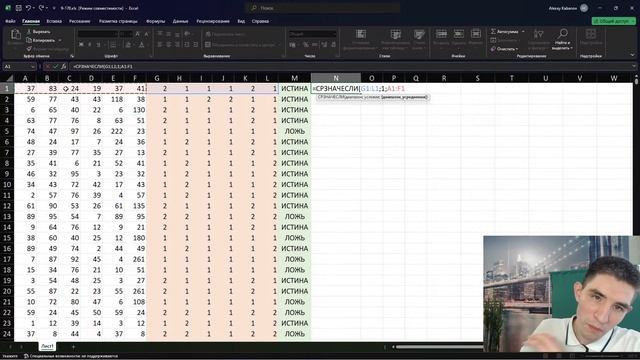Click the horizontal scrollbar thumb

pos(439,347)
